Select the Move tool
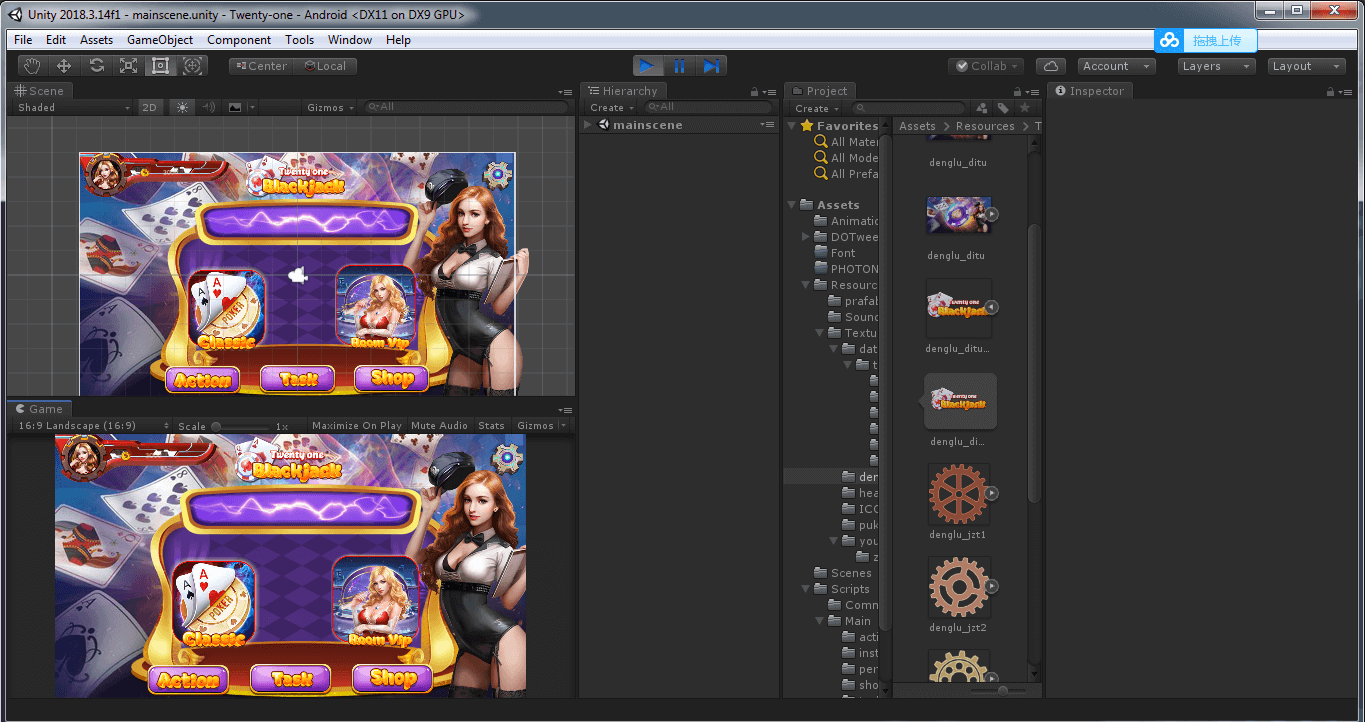 (64, 66)
